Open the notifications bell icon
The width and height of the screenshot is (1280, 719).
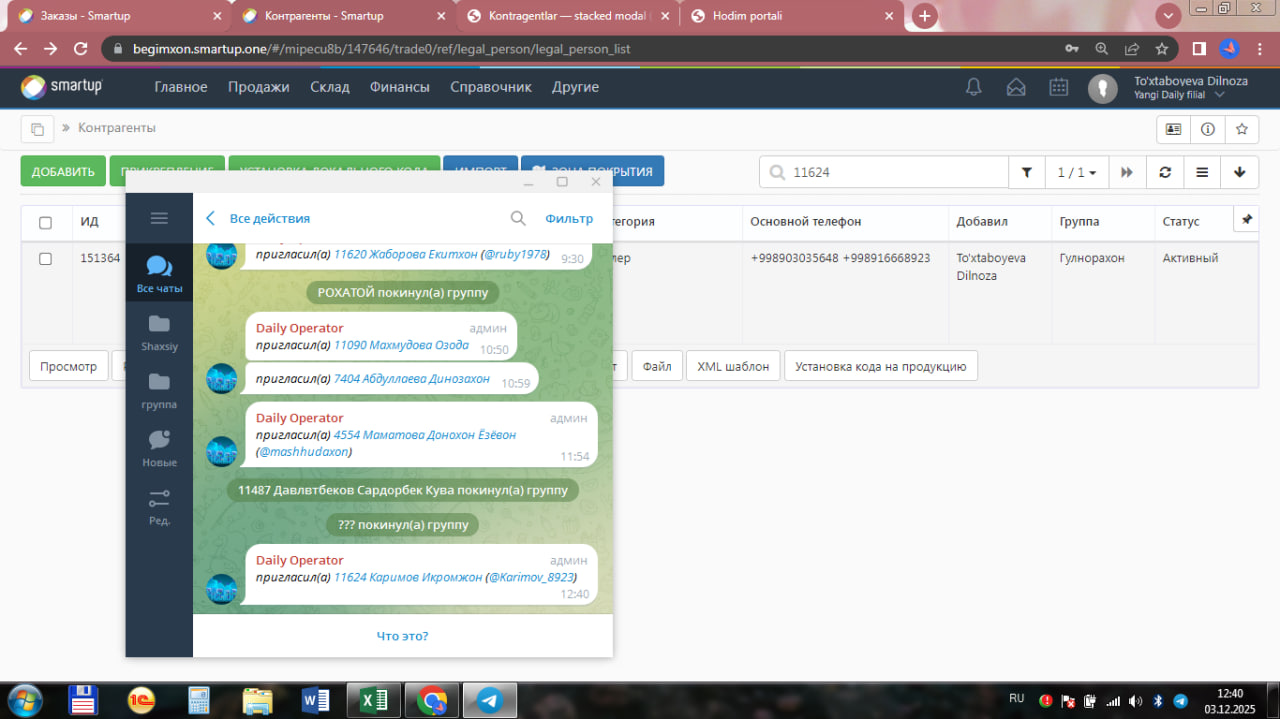click(973, 88)
